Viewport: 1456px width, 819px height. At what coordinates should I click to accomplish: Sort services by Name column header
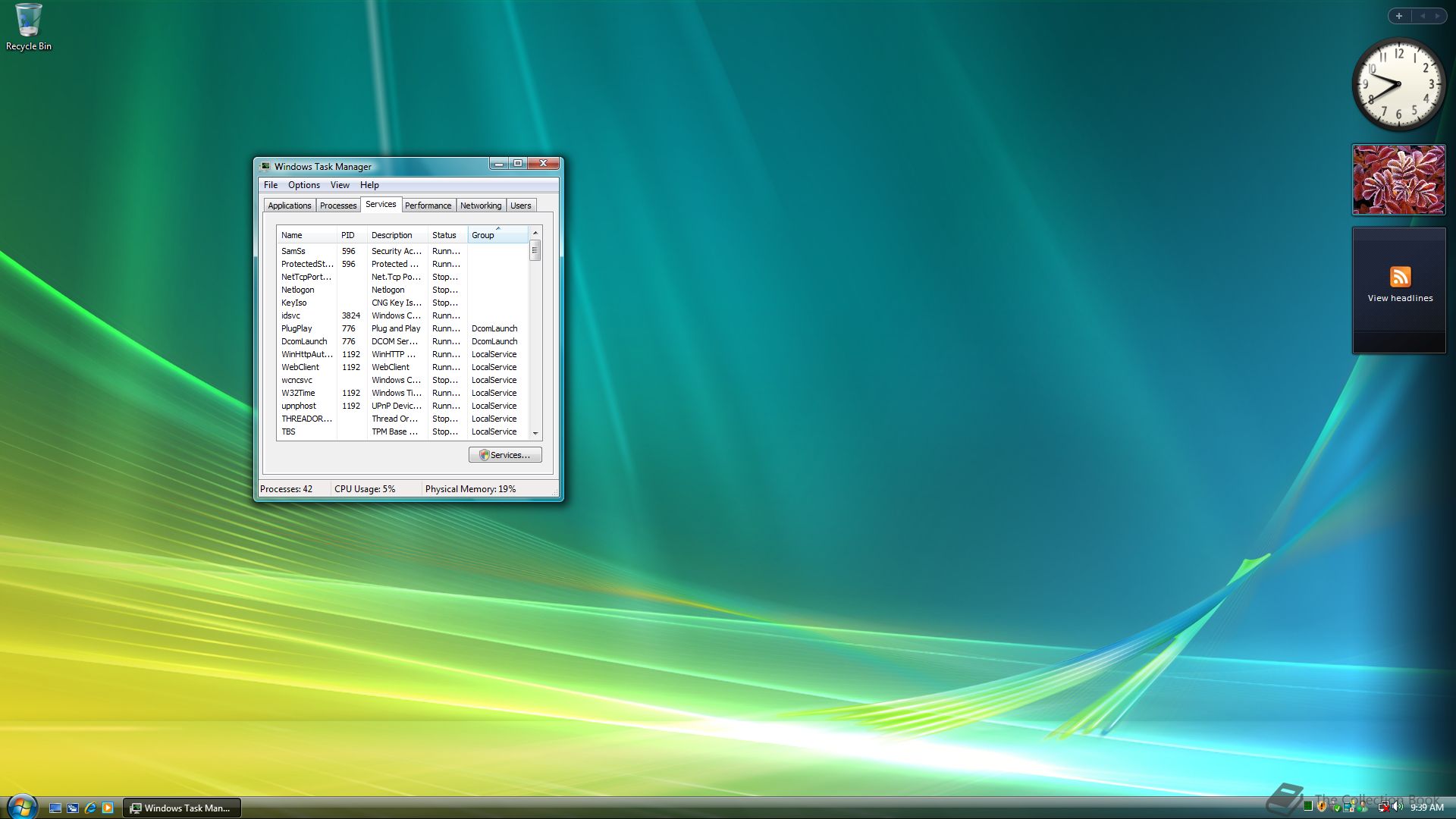(306, 235)
